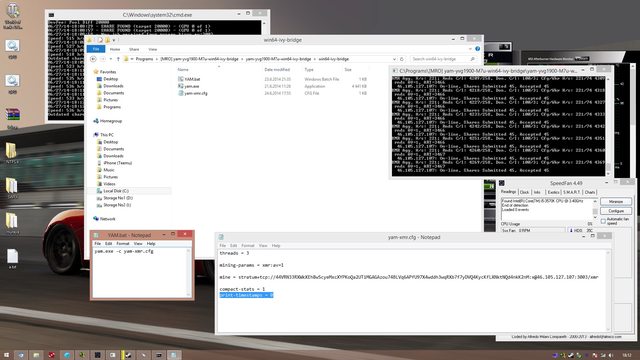Sort by the Date modified column header
640x360 pixels.
pyautogui.click(x=277, y=70)
